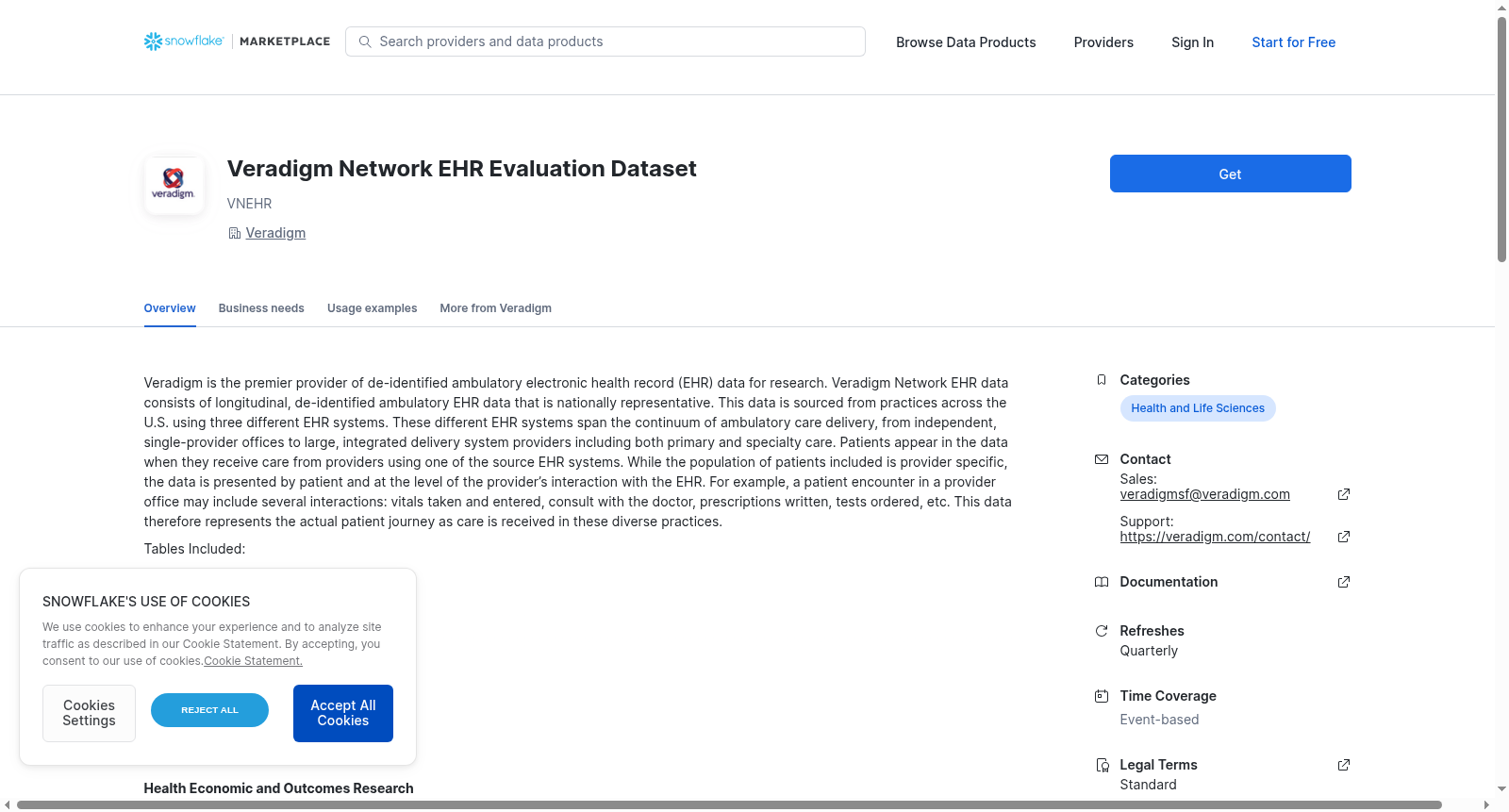
Task: Click the horizontal scrollbar left arrow
Action: [x=8, y=804]
